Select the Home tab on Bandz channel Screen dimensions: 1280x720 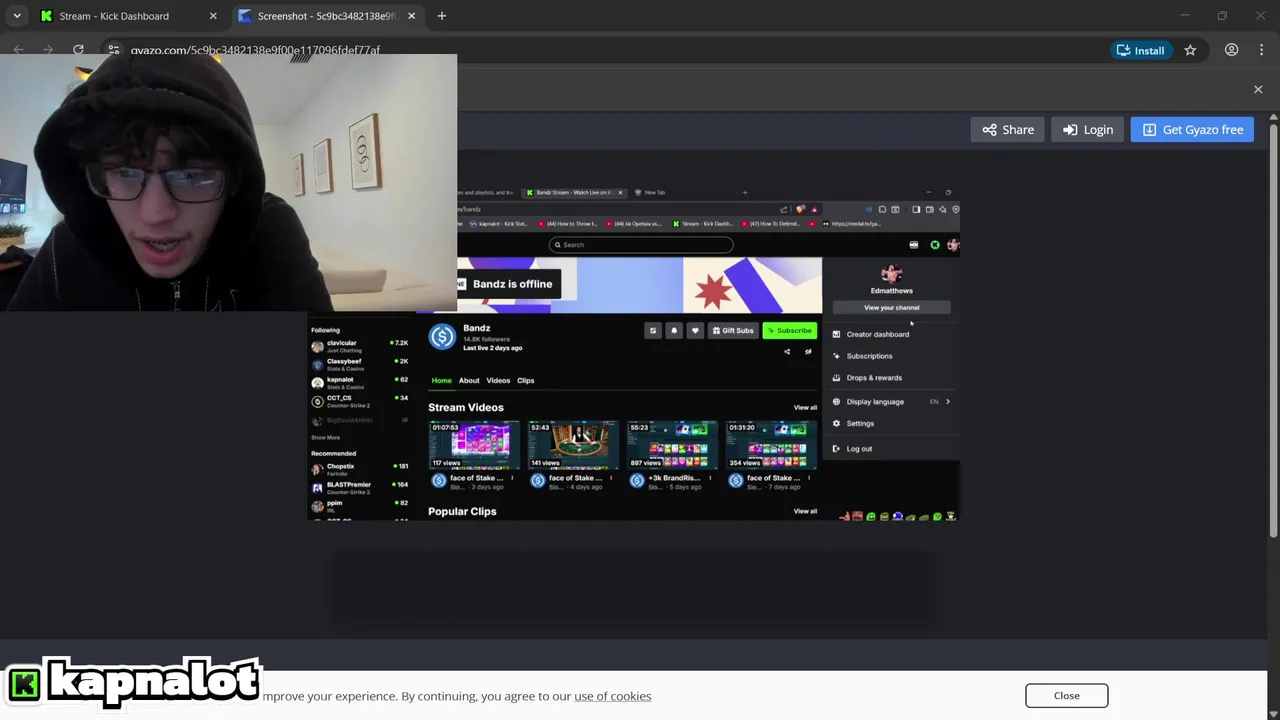click(441, 380)
